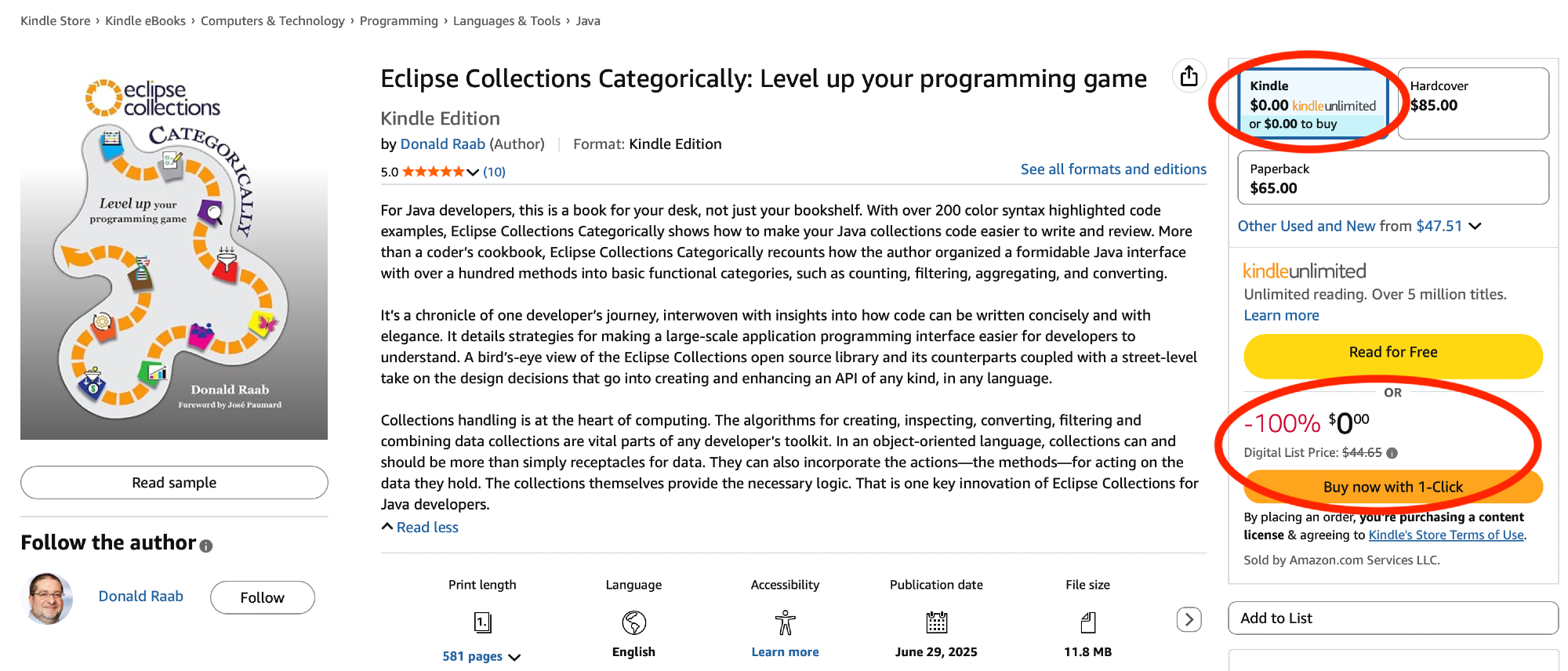Collapse description with Read less
The width and height of the screenshot is (1568, 671).
pos(426,528)
